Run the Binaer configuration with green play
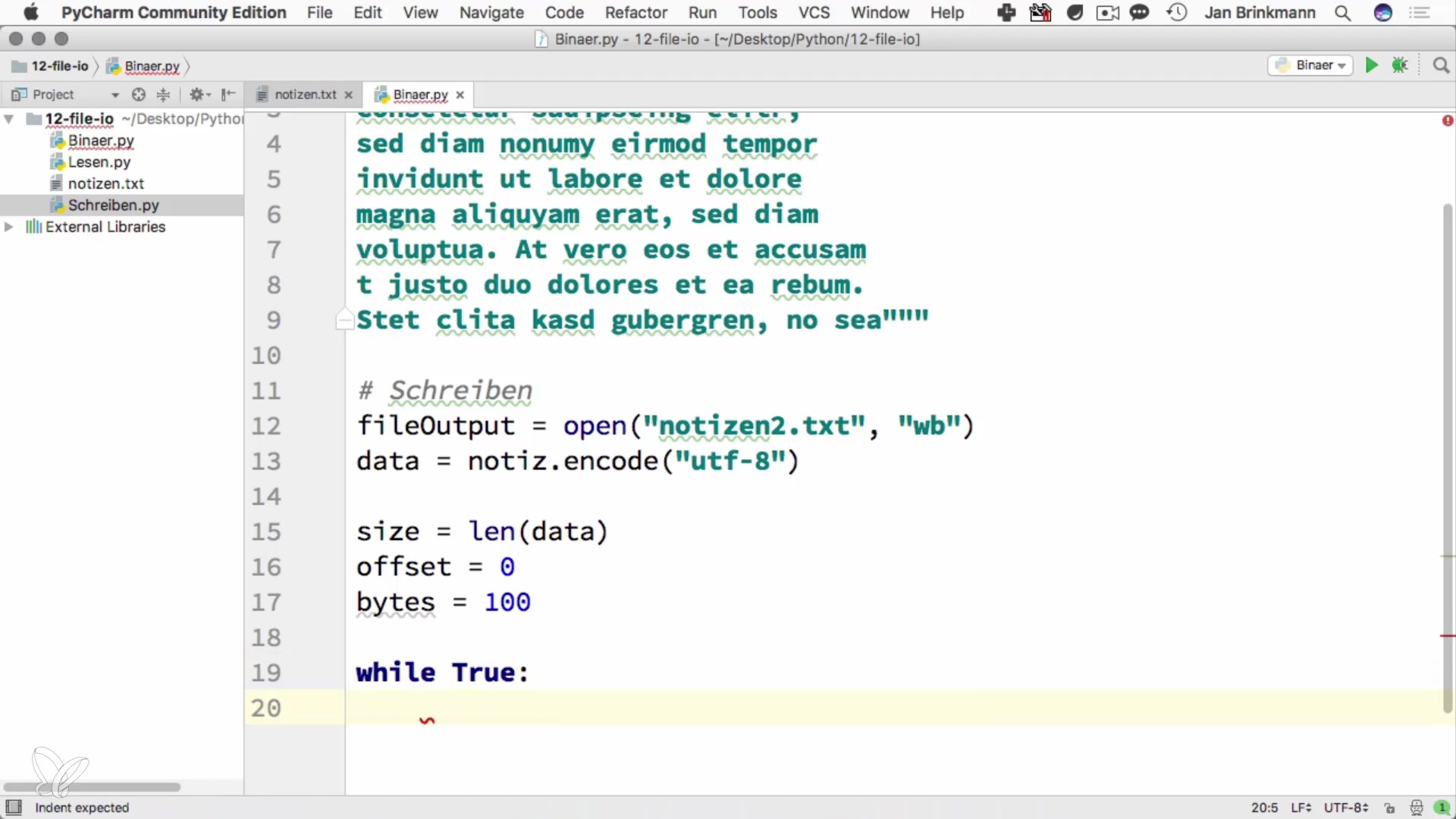Image resolution: width=1456 pixels, height=819 pixels. pyautogui.click(x=1371, y=65)
